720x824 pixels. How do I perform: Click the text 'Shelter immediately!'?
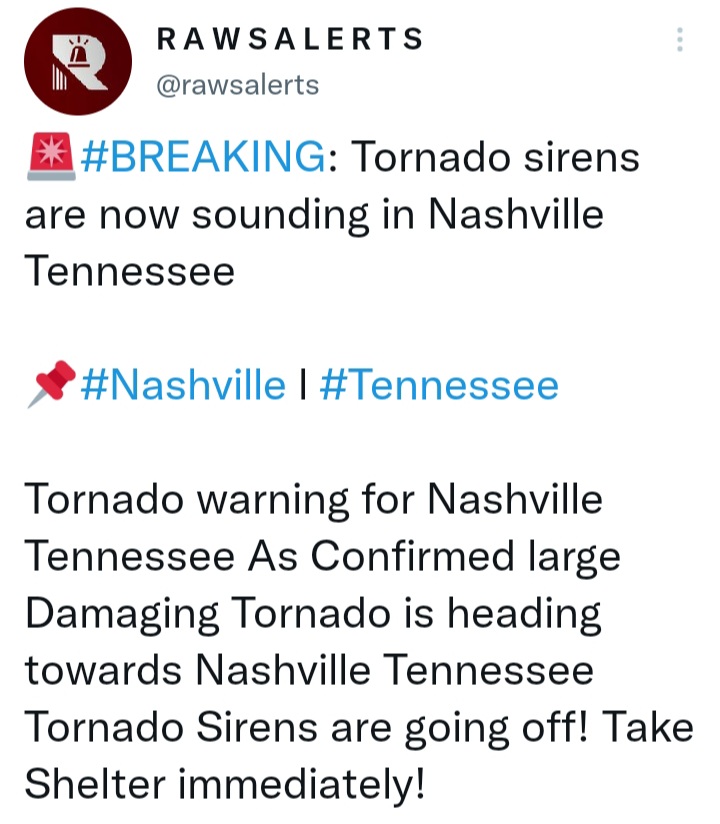pos(224,784)
